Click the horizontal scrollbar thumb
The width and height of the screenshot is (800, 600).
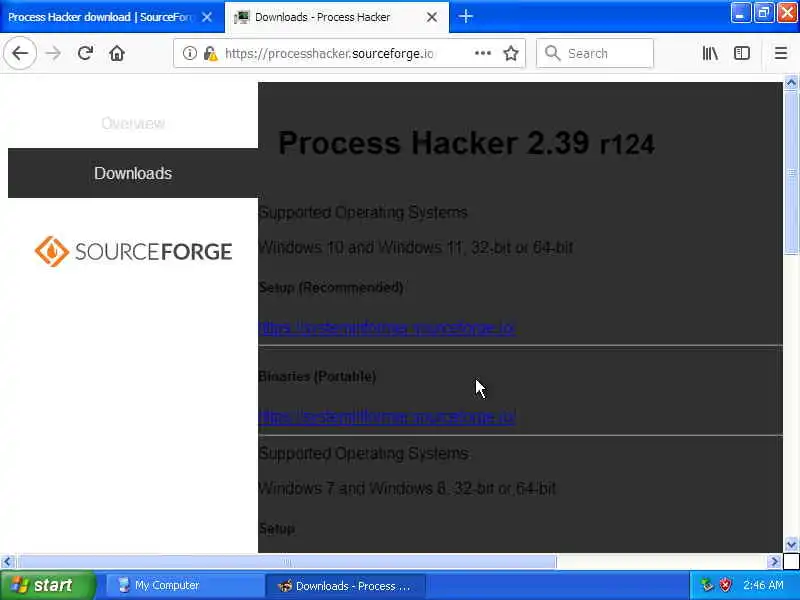[x=287, y=562]
